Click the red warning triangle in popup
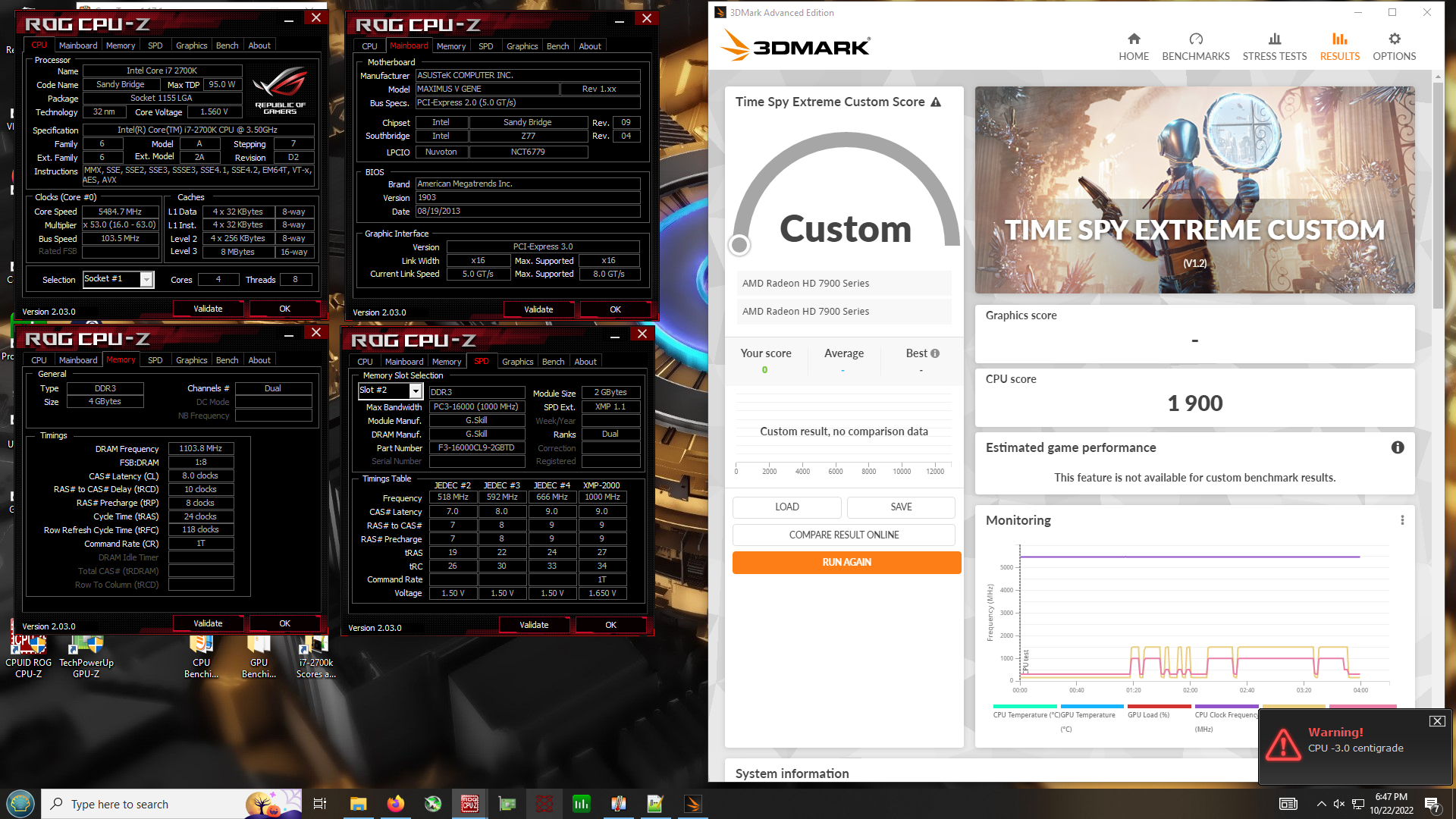Viewport: 1456px width, 819px height. 1283,744
